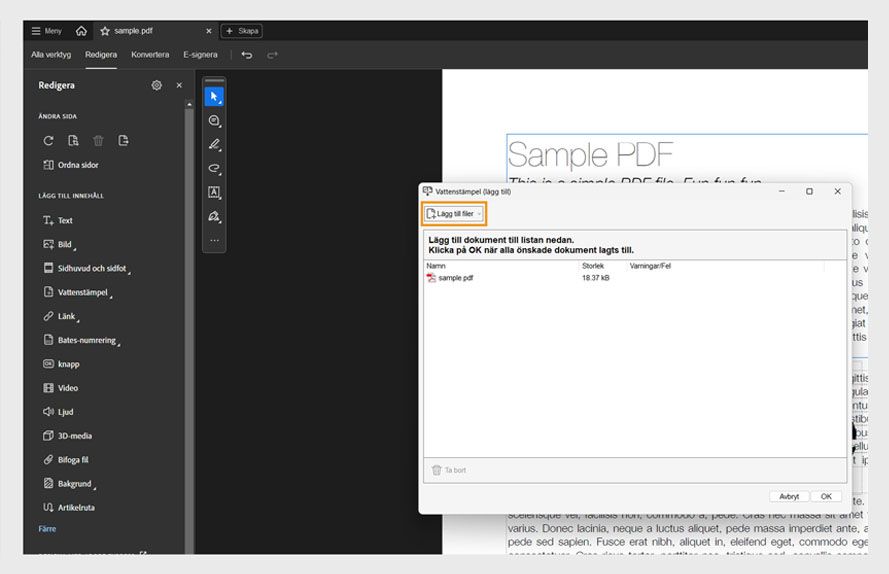The height and width of the screenshot is (574, 889).
Task: Select the arrow selection tool
Action: coord(214,97)
